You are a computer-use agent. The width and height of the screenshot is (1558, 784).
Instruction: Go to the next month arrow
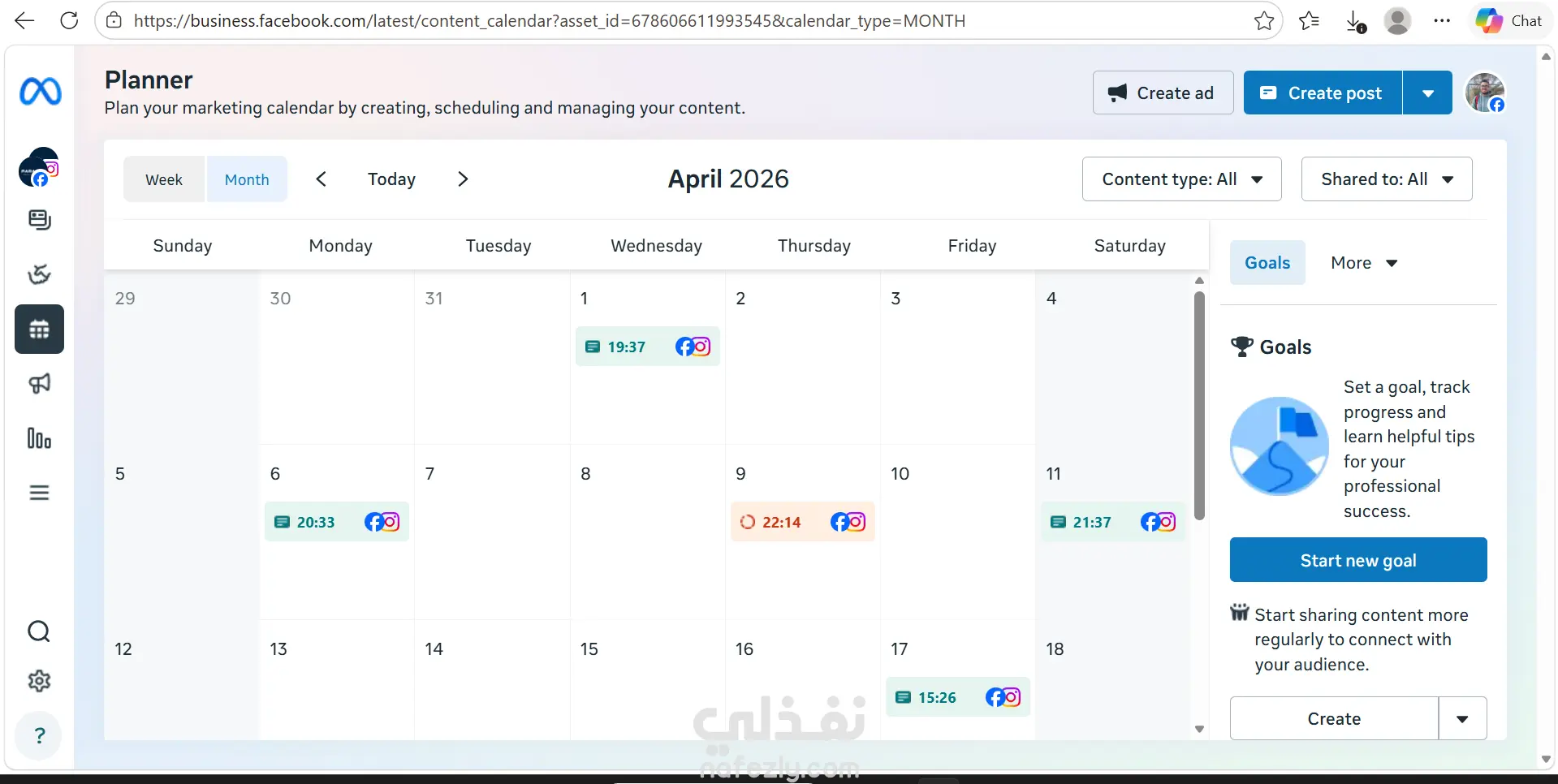click(x=463, y=179)
